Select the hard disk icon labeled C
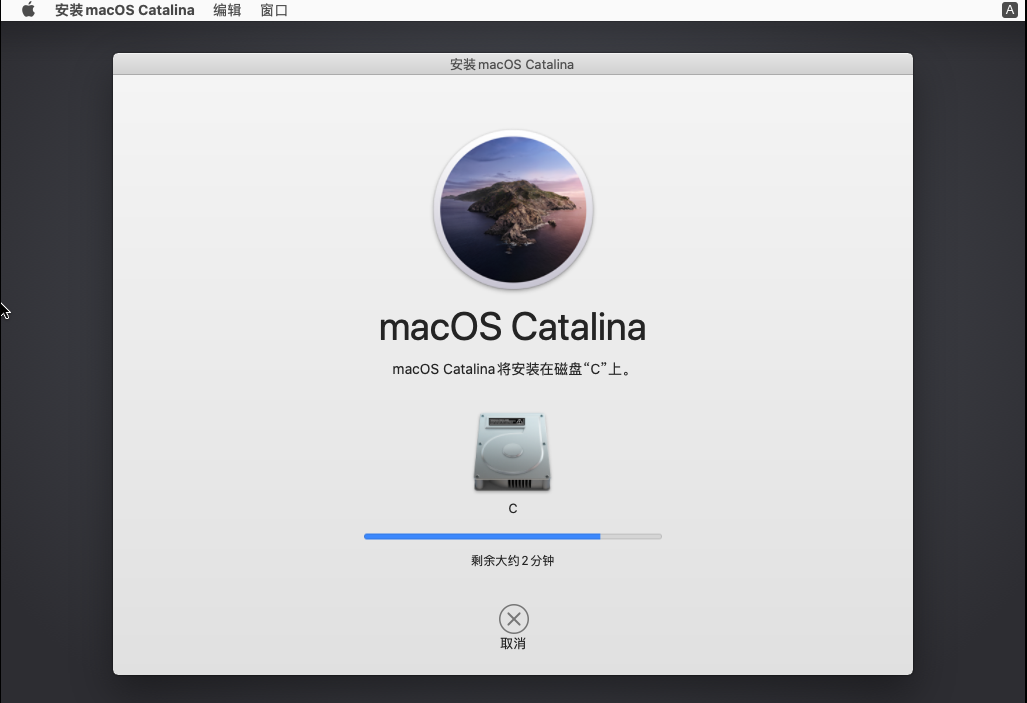 pyautogui.click(x=512, y=452)
